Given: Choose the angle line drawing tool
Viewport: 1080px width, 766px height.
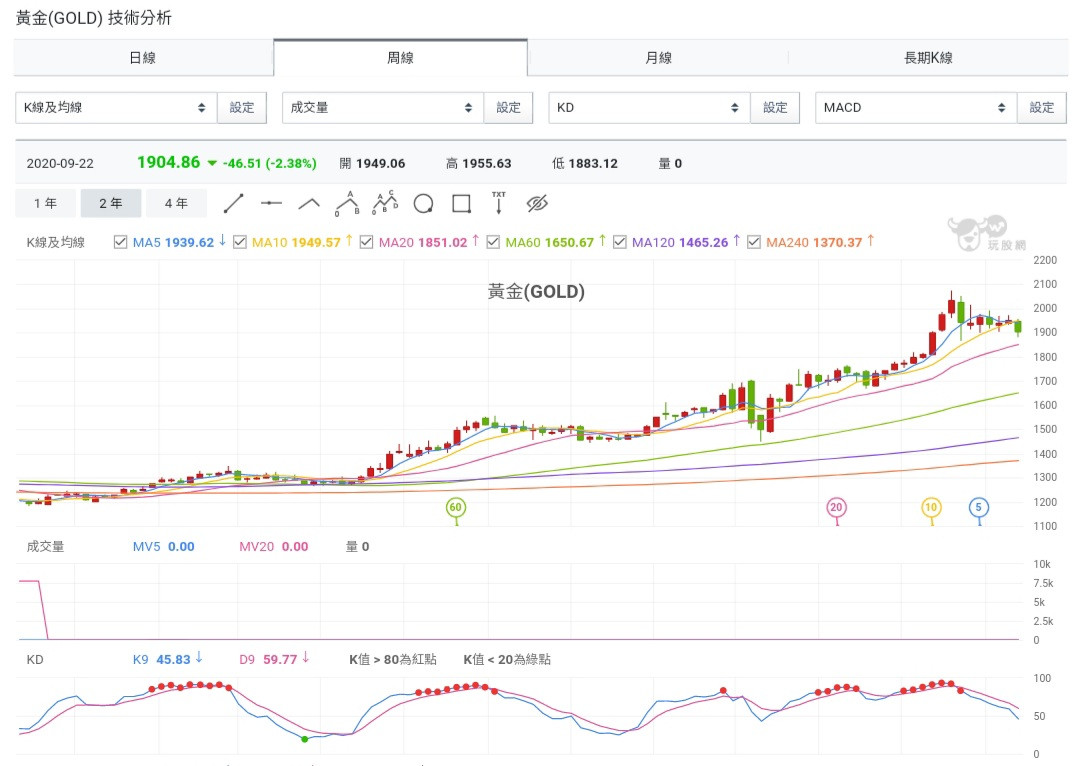Looking at the screenshot, I should click(x=309, y=204).
